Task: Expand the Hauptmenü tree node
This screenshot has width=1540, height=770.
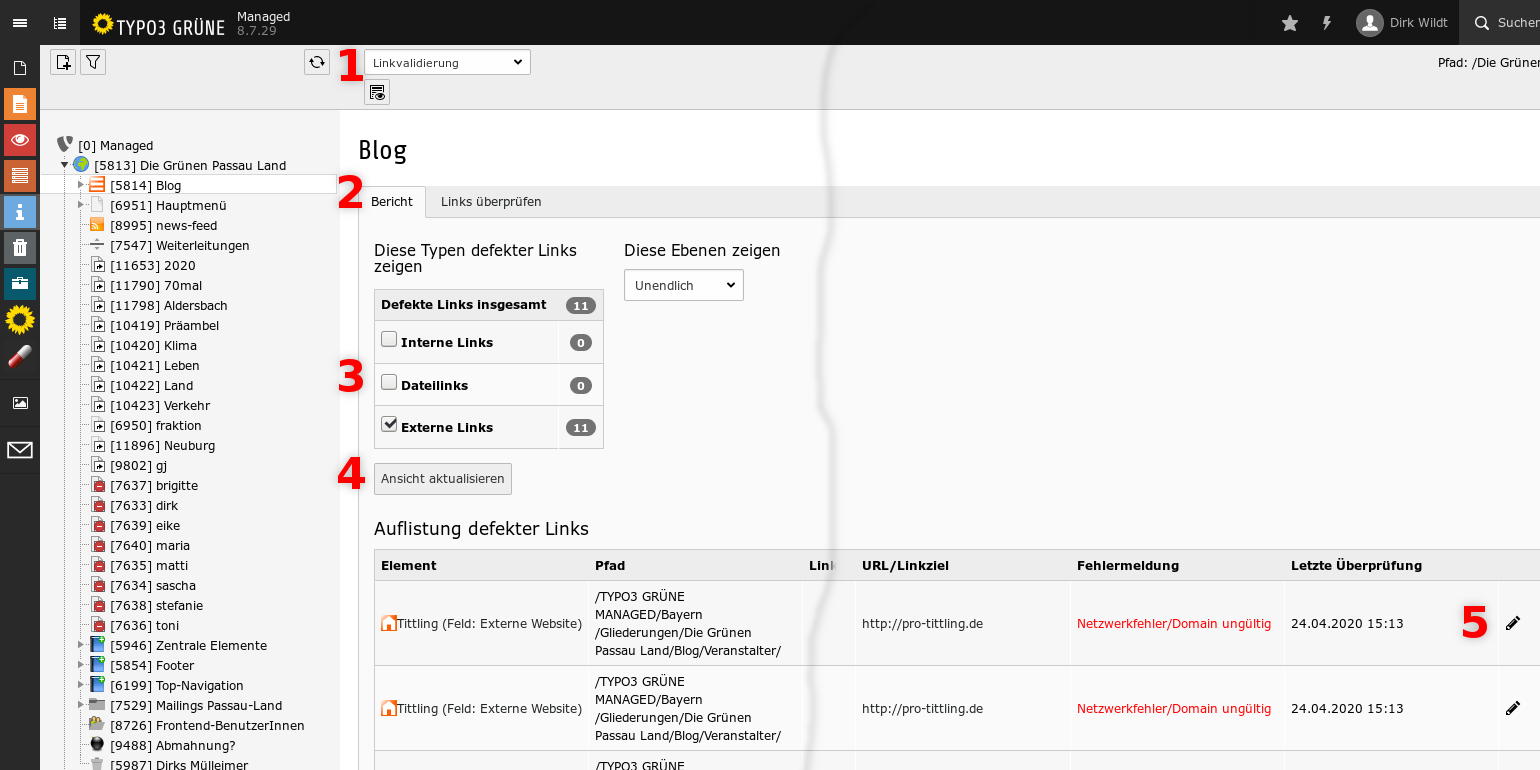Action: (x=81, y=205)
